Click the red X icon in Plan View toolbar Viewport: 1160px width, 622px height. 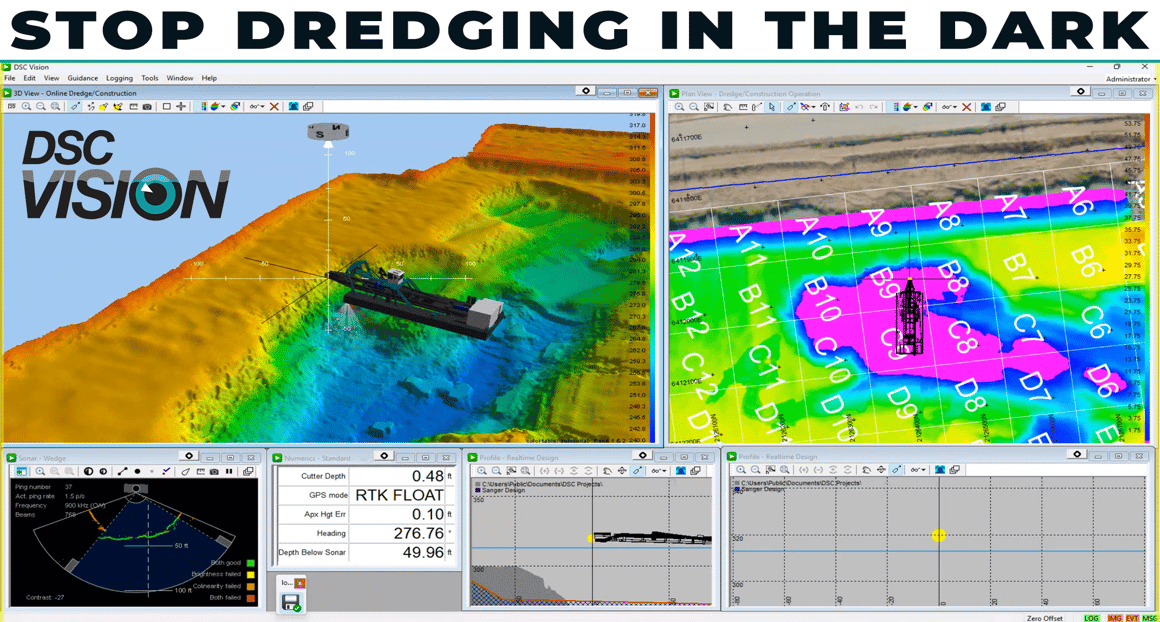click(x=966, y=107)
